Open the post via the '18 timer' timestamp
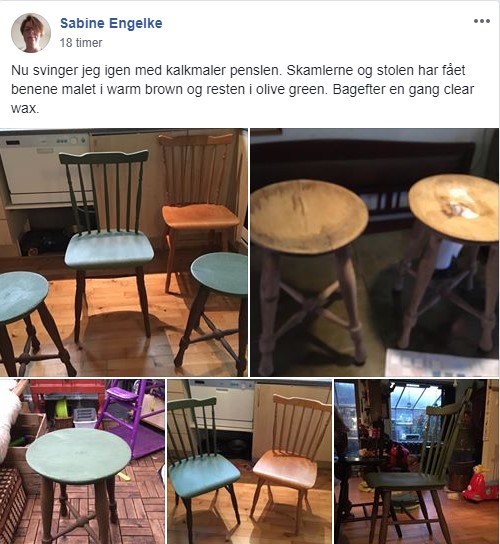The height and width of the screenshot is (544, 500). [x=81, y=43]
